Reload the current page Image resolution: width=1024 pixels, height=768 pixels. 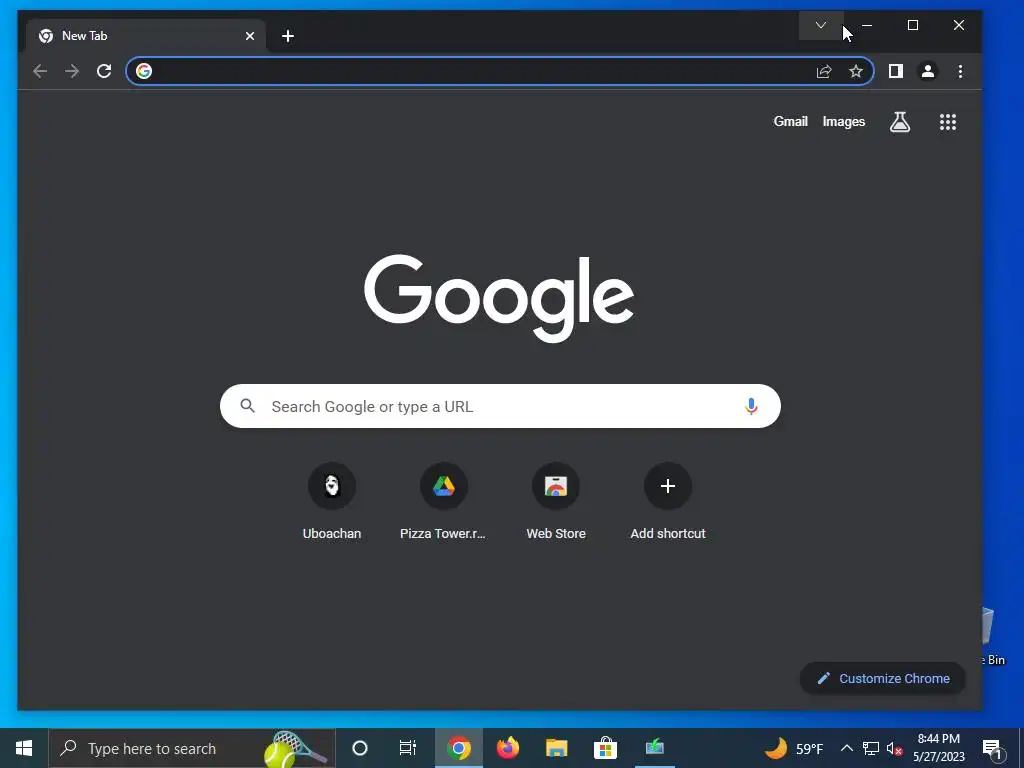click(104, 71)
